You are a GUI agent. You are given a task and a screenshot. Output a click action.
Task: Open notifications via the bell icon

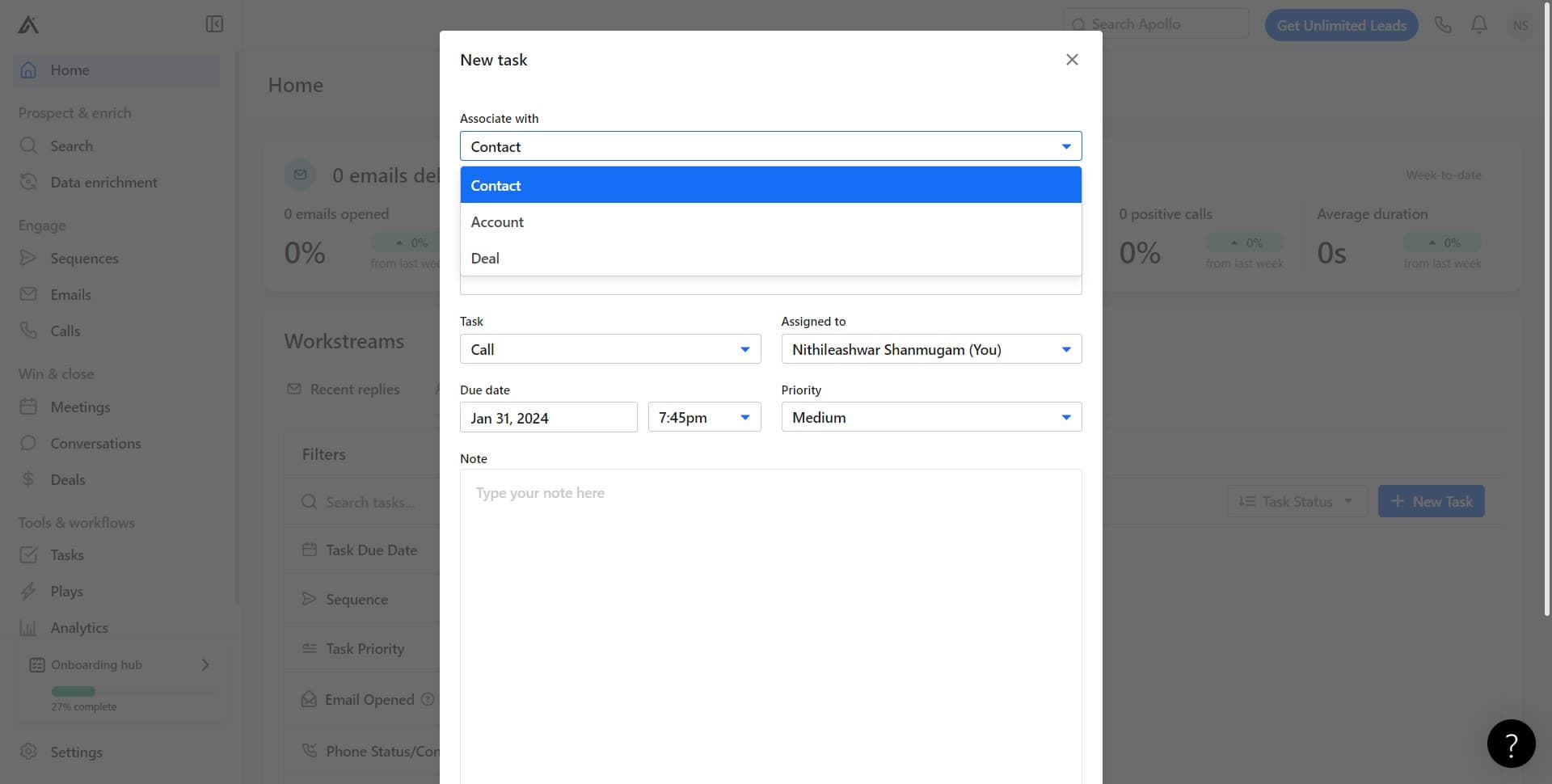[1478, 24]
